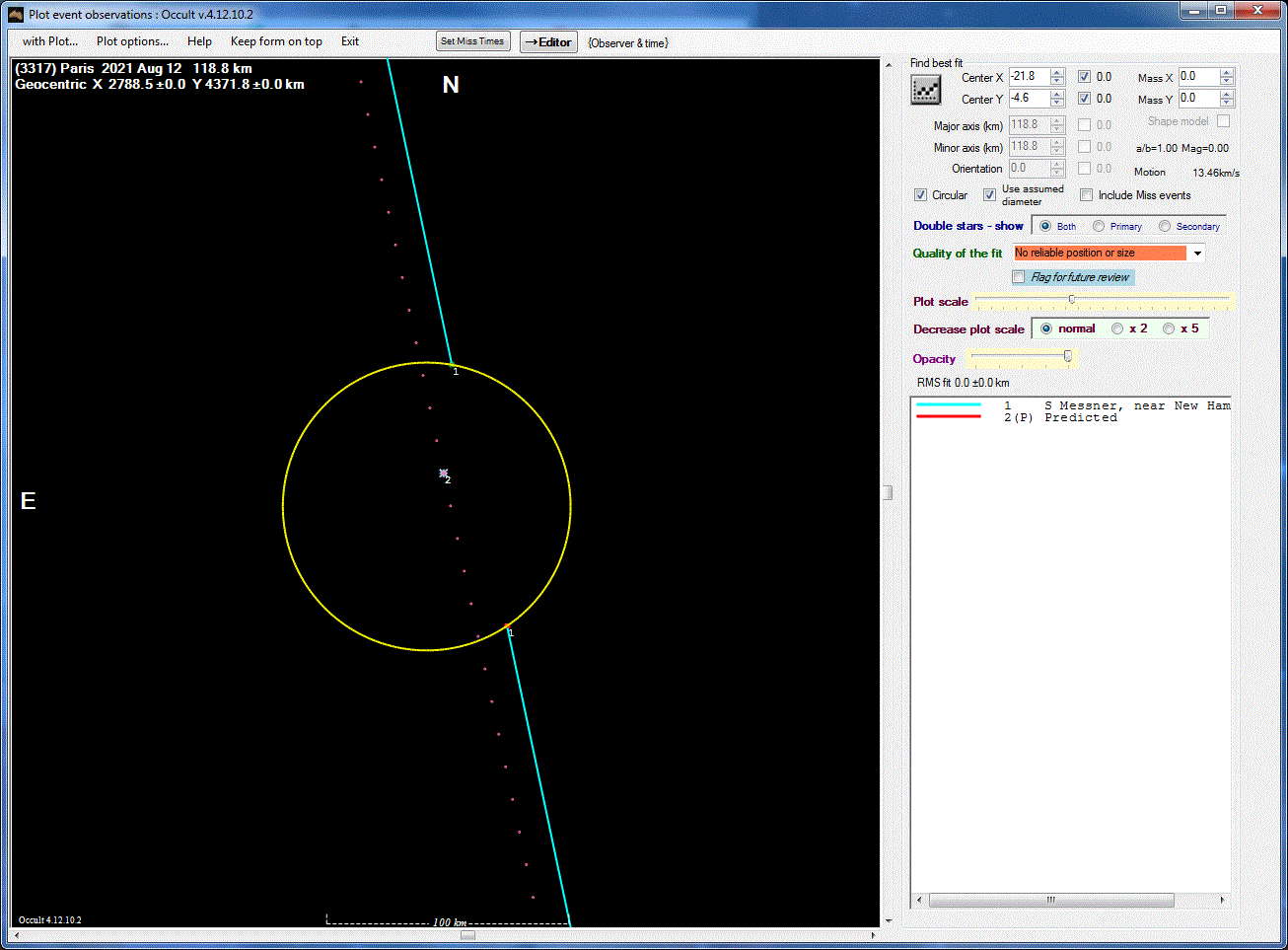Viewport: 1288px width, 950px height.
Task: Select S Messner observer row in list
Action: click(x=1072, y=405)
